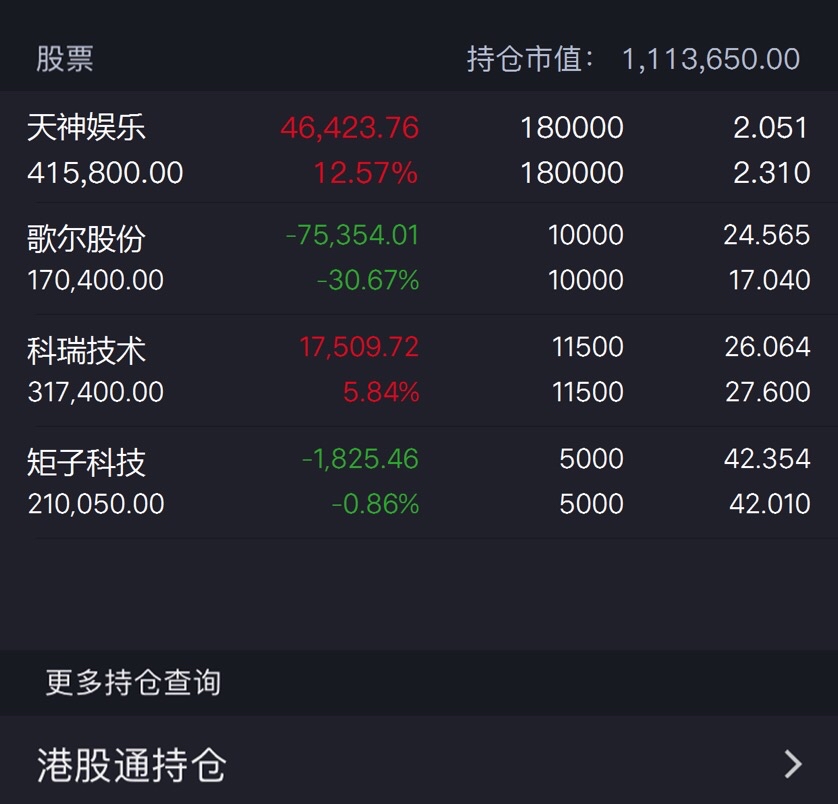
Task: Tap 天神娱乐 market value 415,800.00
Action: 105,173
